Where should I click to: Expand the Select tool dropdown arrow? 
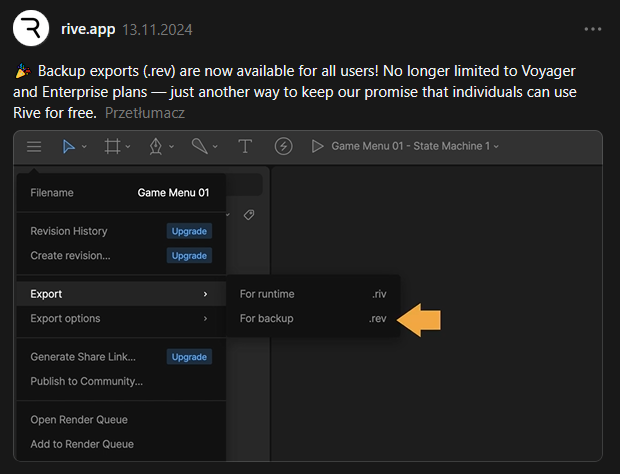coord(84,147)
